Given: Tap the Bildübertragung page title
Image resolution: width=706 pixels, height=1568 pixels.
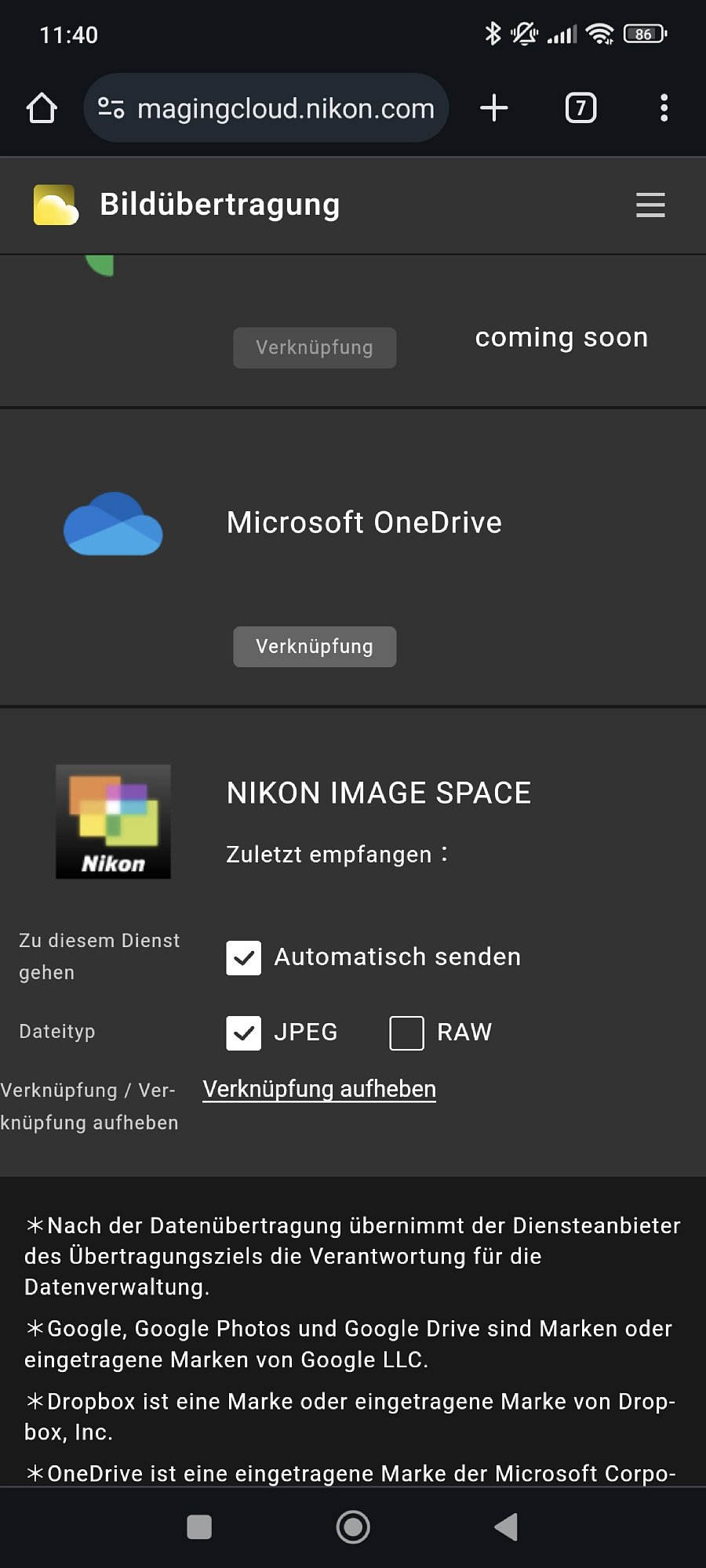Looking at the screenshot, I should [220, 205].
